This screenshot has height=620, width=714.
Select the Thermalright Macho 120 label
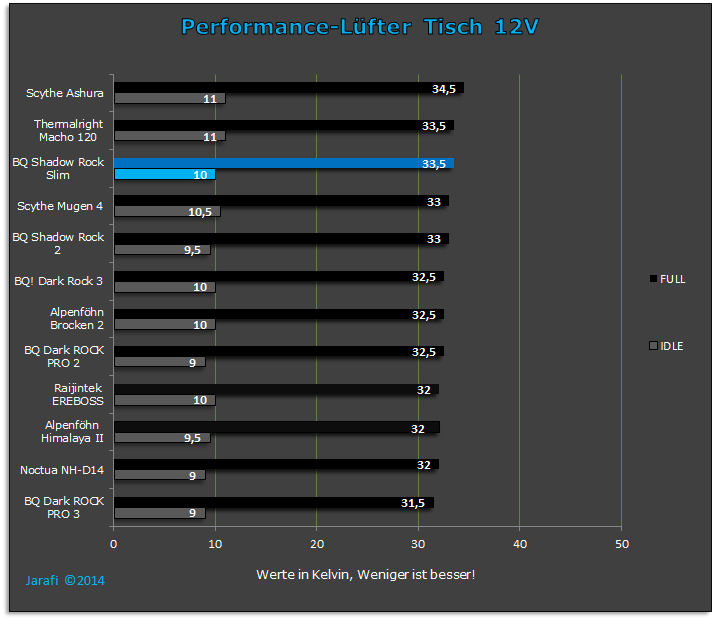68,130
